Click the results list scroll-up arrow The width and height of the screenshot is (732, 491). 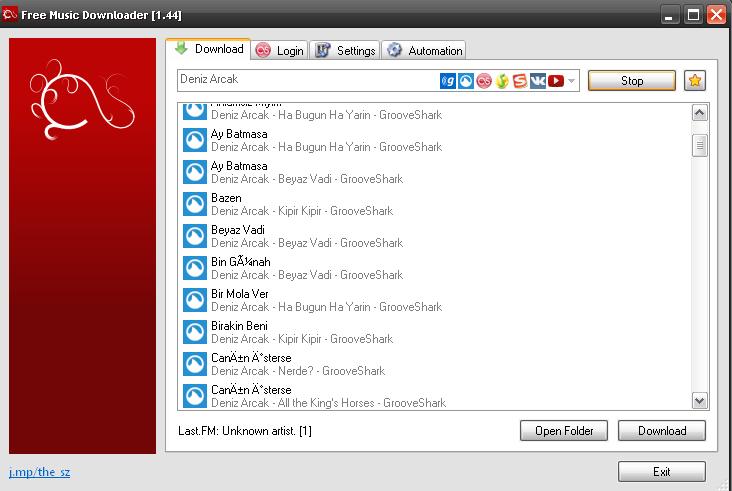coord(699,112)
